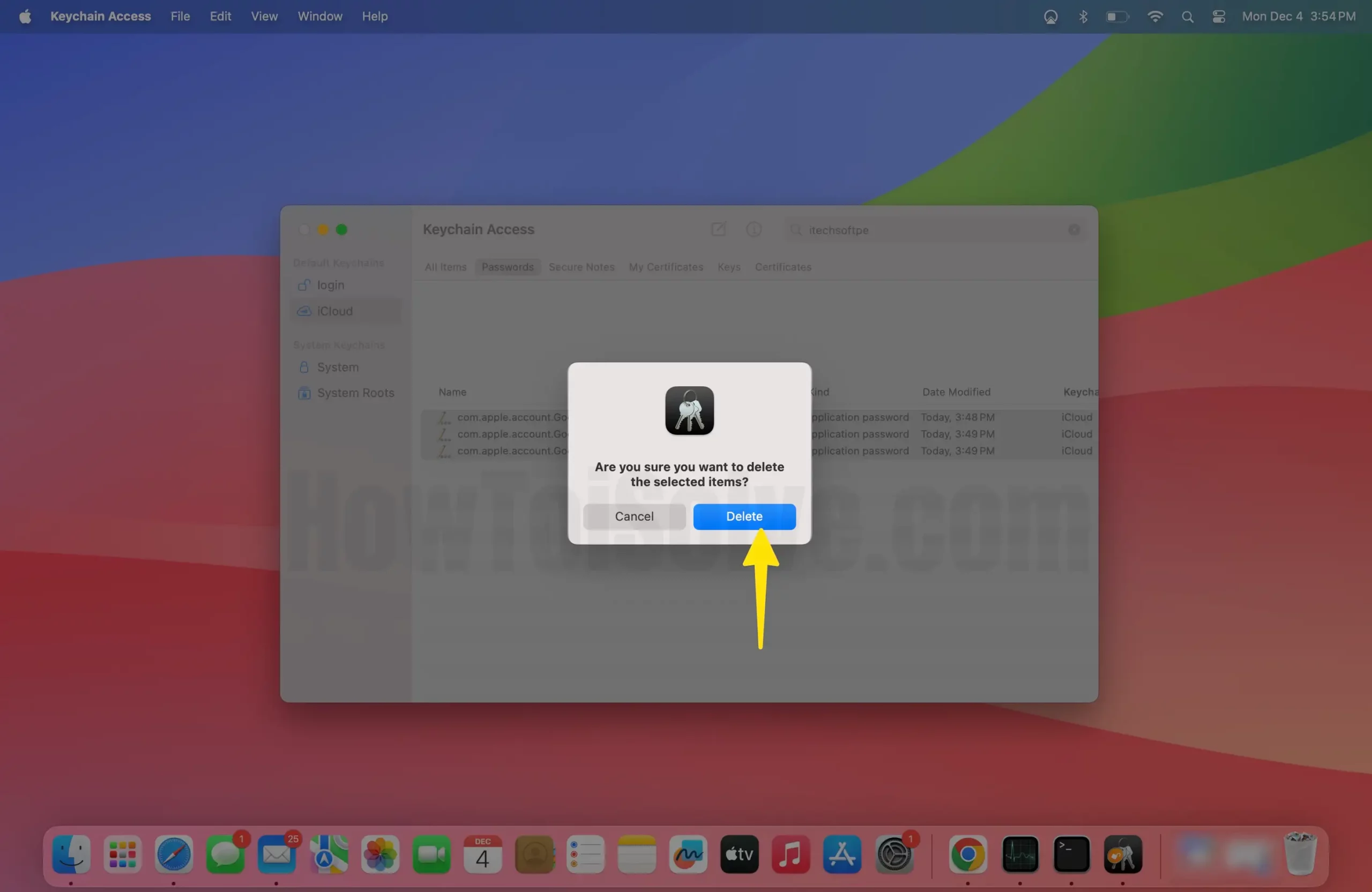Click the blue Delete button
The height and width of the screenshot is (892, 1372).
point(744,516)
